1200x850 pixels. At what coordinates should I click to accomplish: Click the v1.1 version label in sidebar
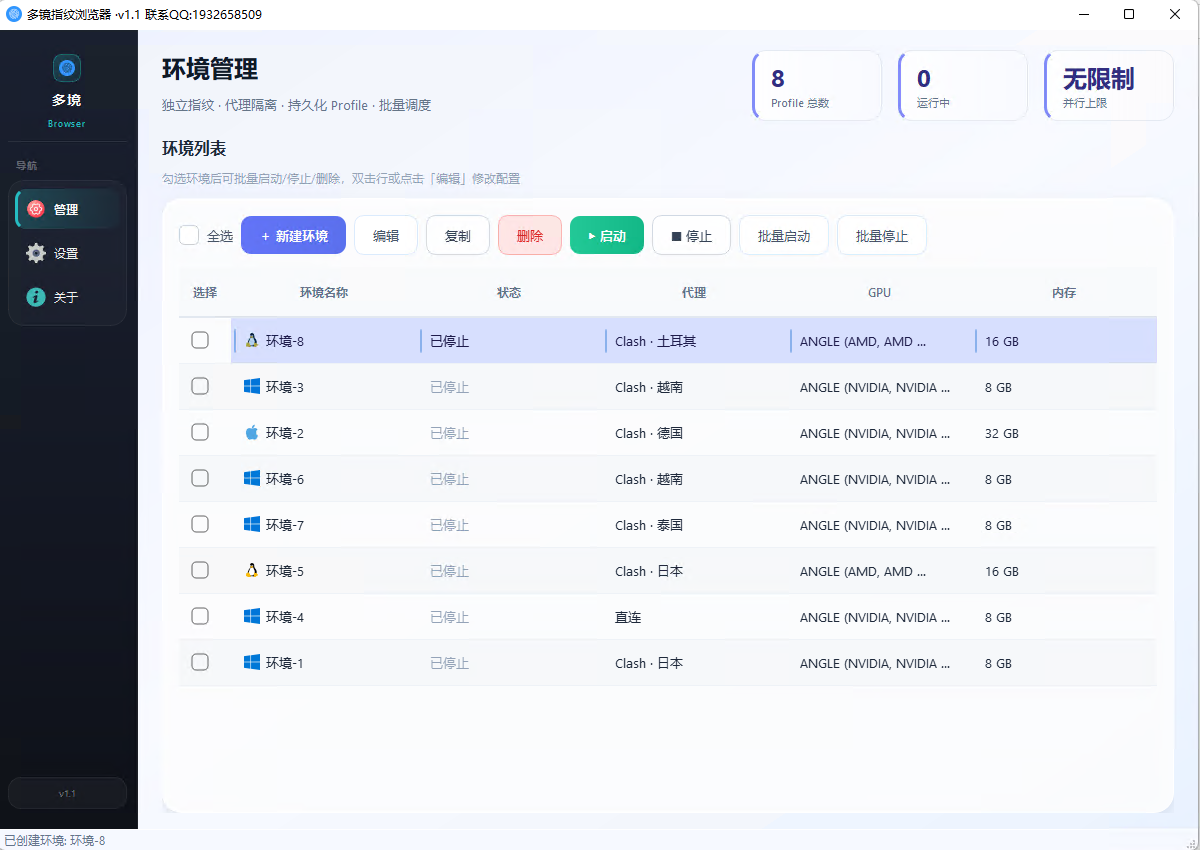(67, 793)
